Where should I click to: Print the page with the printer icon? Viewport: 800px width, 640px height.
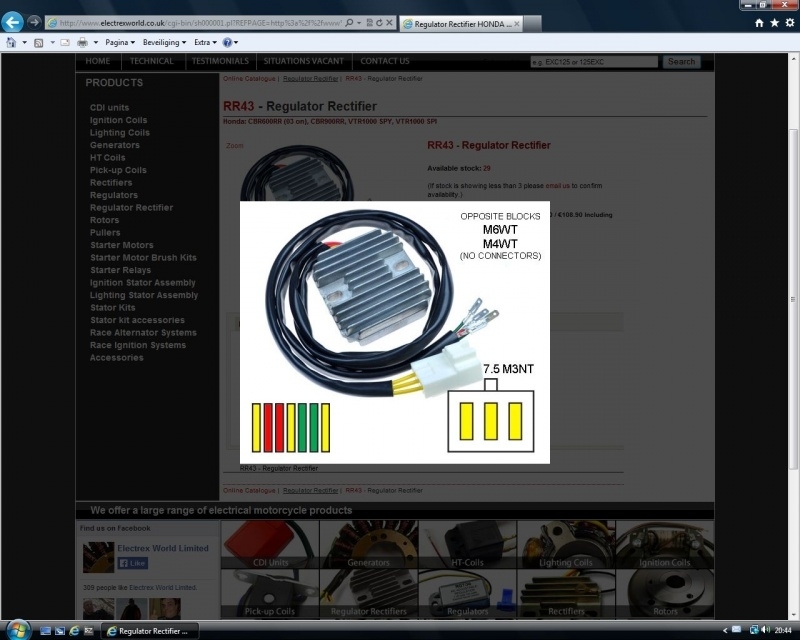coord(82,42)
